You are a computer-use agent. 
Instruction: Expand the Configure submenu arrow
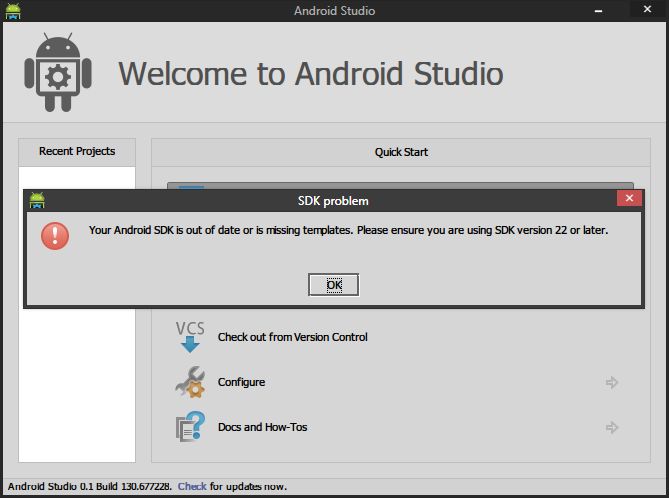pos(612,382)
